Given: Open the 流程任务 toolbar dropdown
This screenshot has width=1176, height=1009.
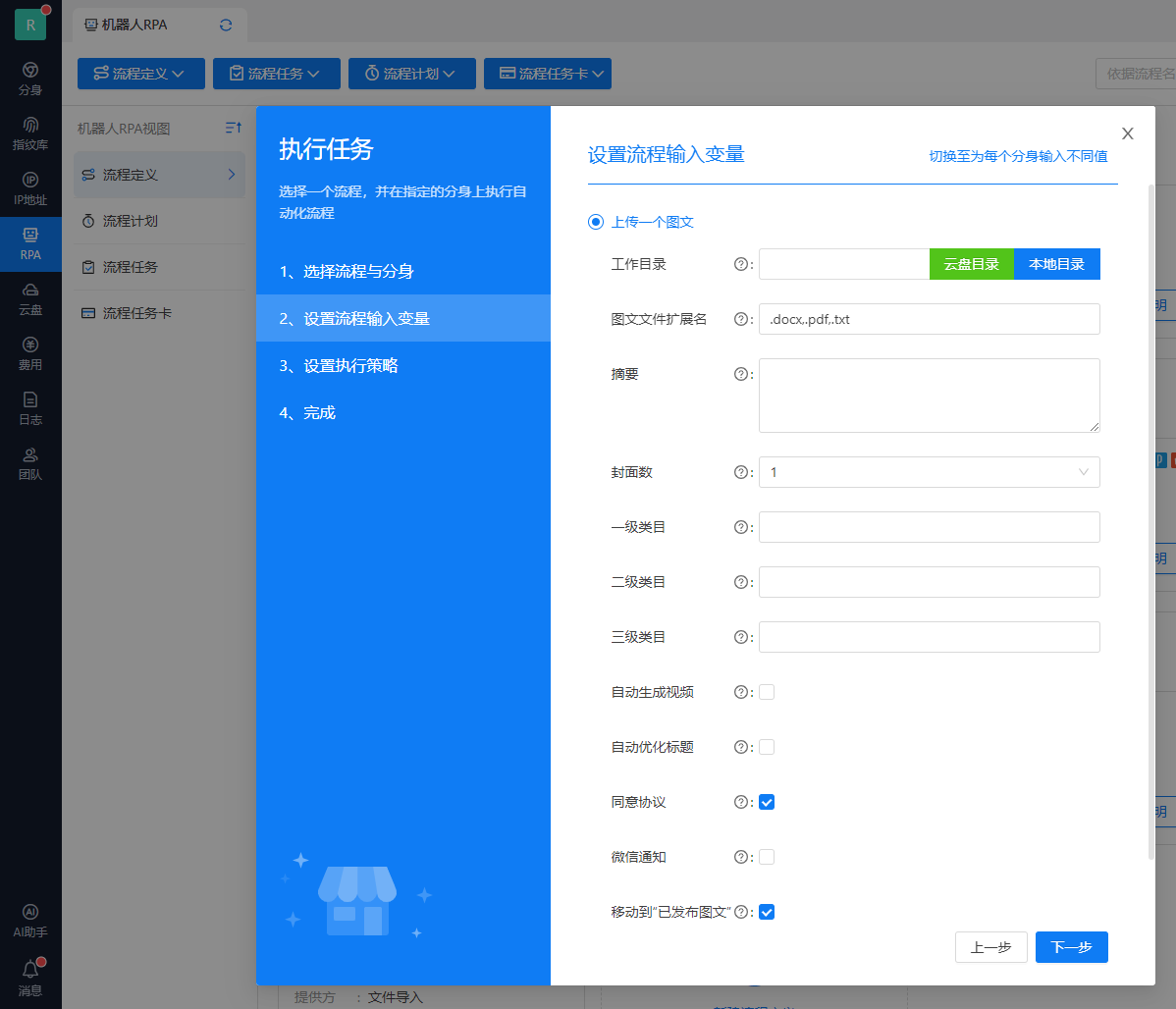Looking at the screenshot, I should point(276,74).
